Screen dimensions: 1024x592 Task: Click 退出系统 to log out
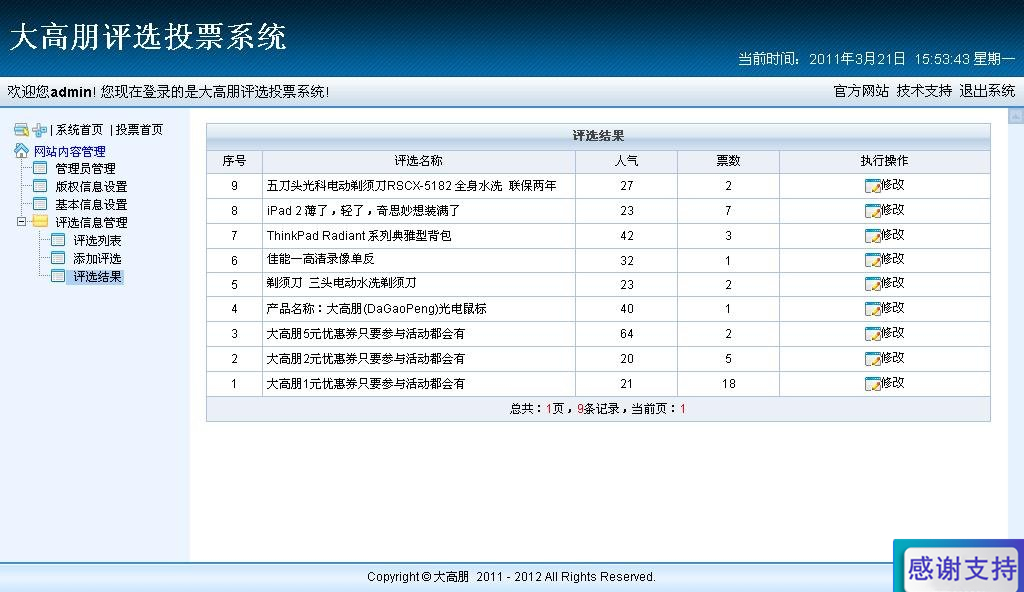[x=987, y=91]
